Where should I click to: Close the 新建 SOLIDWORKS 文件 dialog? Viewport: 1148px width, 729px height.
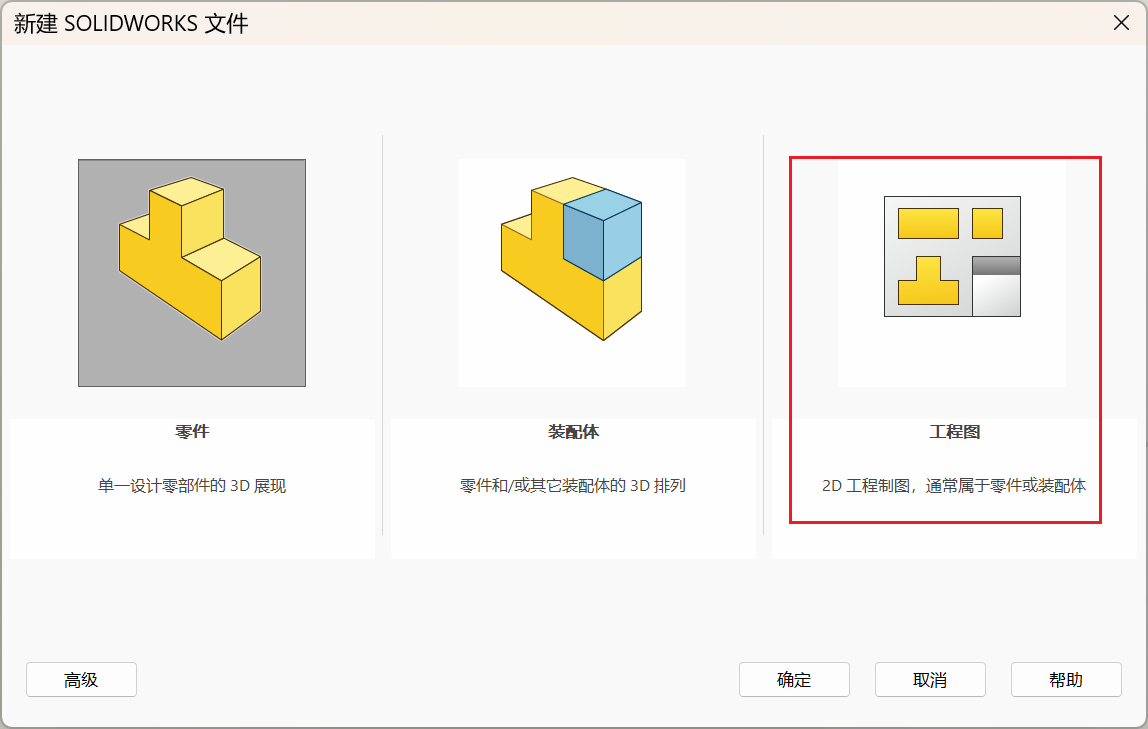pos(1121,23)
